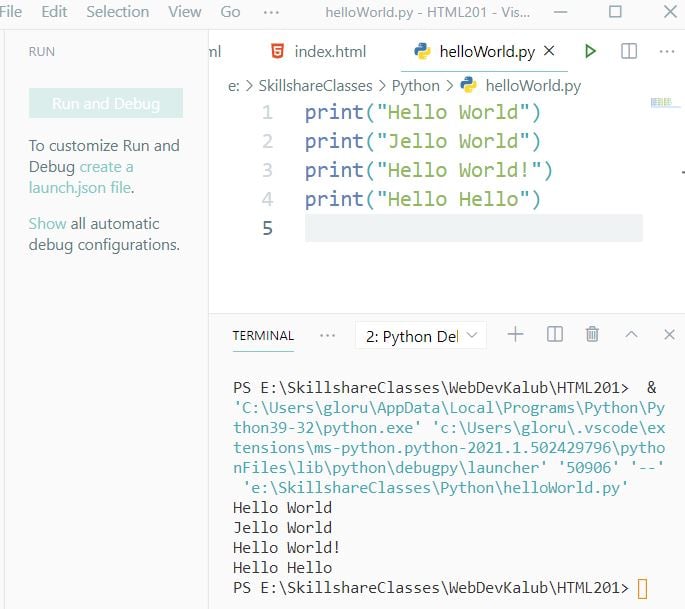Viewport: 685px width, 609px height.
Task: Click the 'Show' automatic debug configurations link
Action: click(47, 223)
